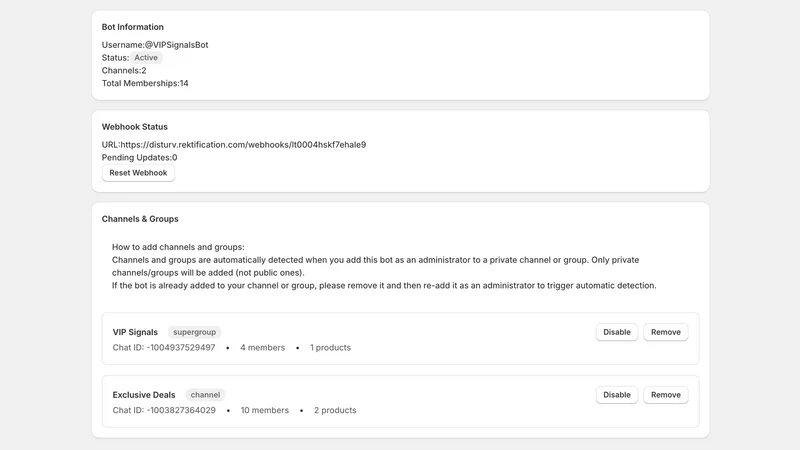Image resolution: width=800 pixels, height=450 pixels.
Task: Select Chat ID -1003827364029
Action: tap(164, 410)
